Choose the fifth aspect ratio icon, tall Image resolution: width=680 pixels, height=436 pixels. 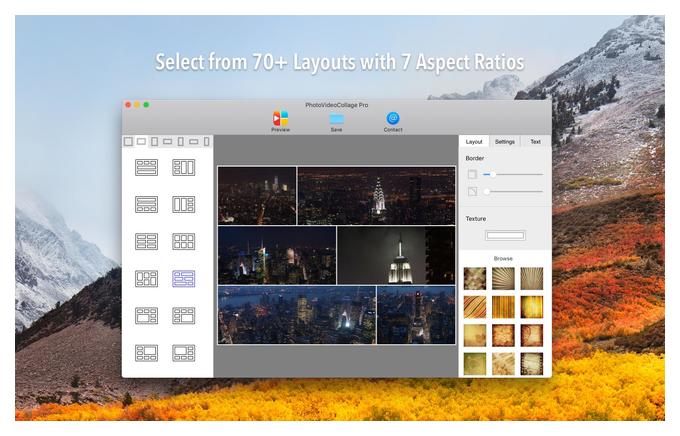181,141
